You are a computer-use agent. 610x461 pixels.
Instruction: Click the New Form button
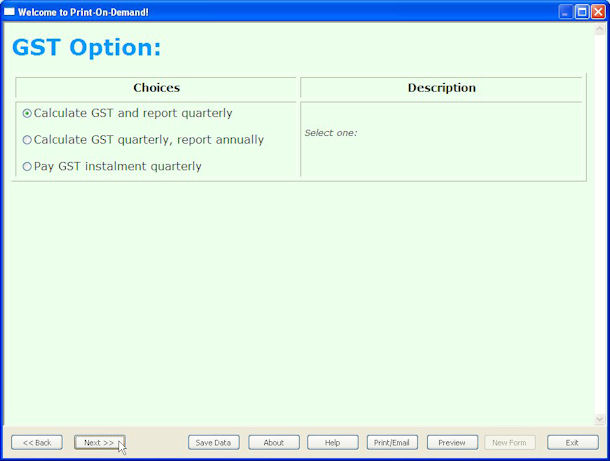pyautogui.click(x=511, y=442)
